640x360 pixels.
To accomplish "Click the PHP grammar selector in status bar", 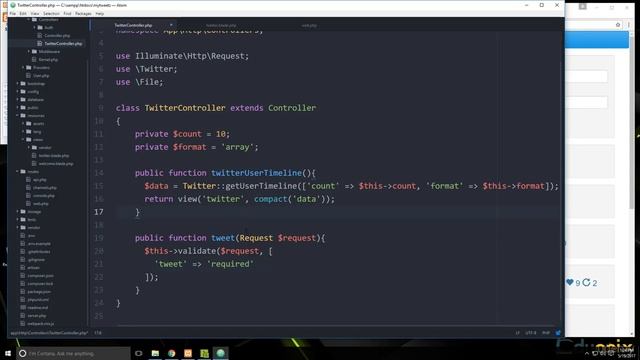I will click(545, 333).
